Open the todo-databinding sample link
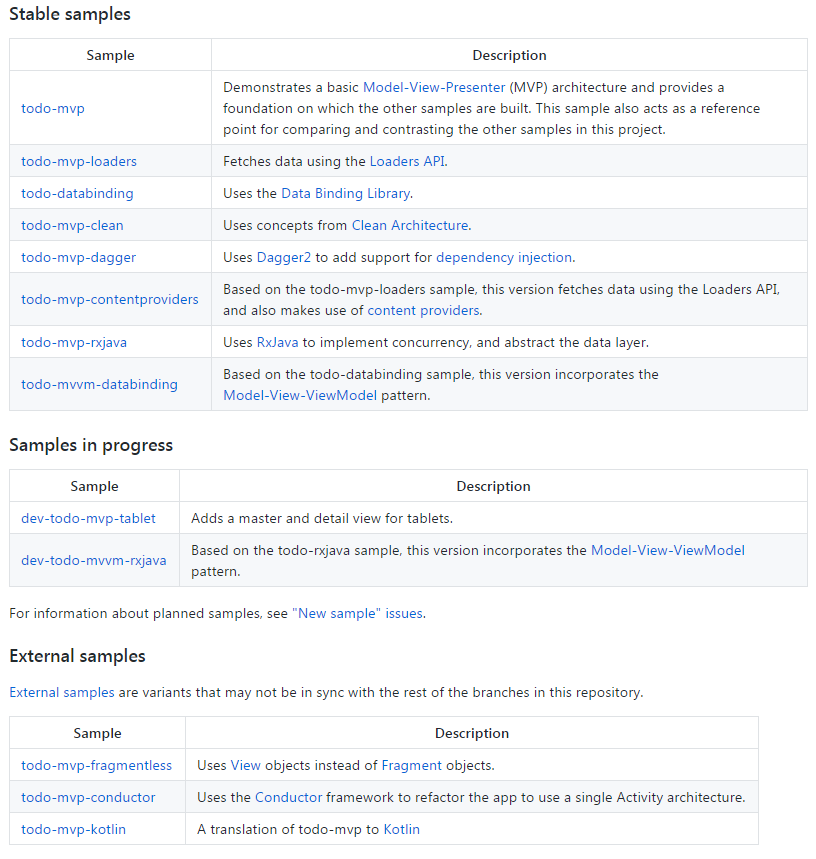The width and height of the screenshot is (816, 859). tap(77, 193)
